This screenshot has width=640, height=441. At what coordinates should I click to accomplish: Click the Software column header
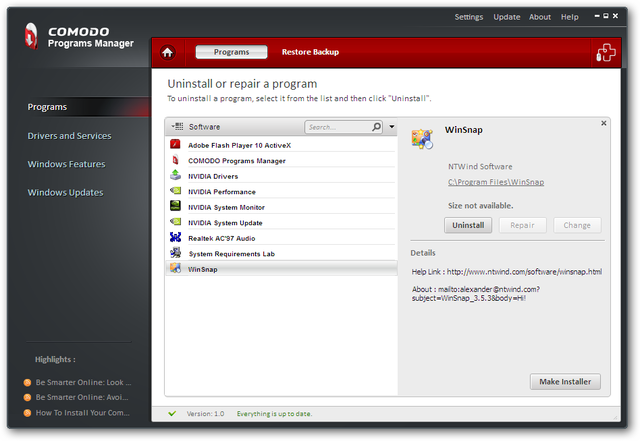coord(204,127)
